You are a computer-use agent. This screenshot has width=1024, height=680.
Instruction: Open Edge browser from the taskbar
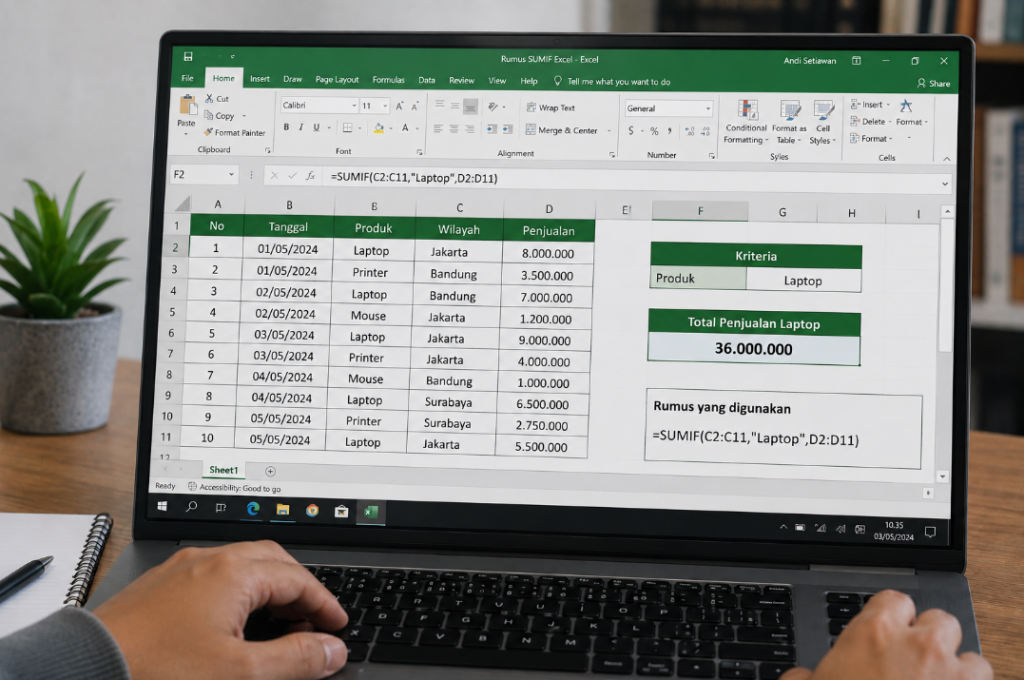point(253,508)
